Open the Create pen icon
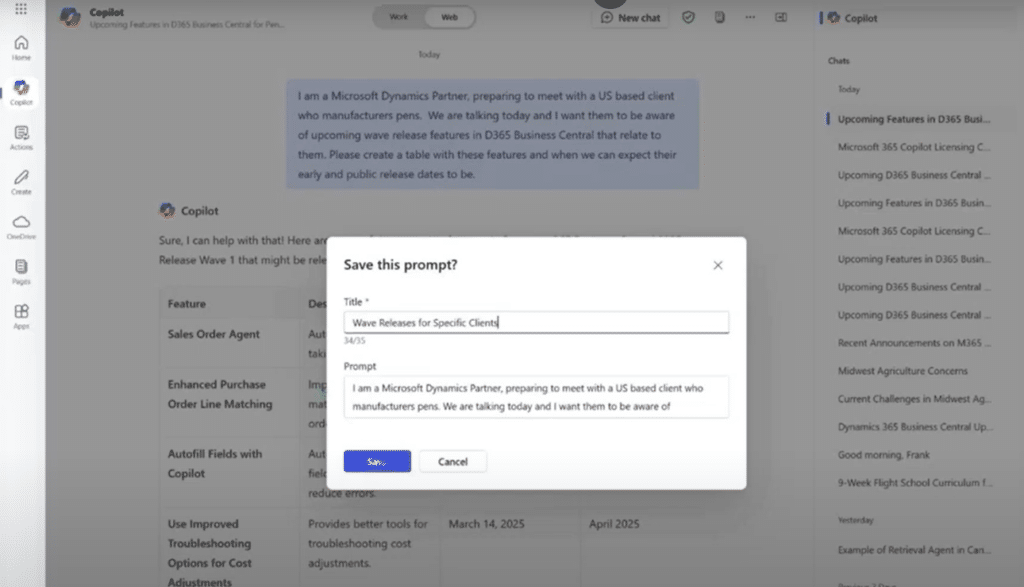Image resolution: width=1024 pixels, height=587 pixels. (21, 181)
